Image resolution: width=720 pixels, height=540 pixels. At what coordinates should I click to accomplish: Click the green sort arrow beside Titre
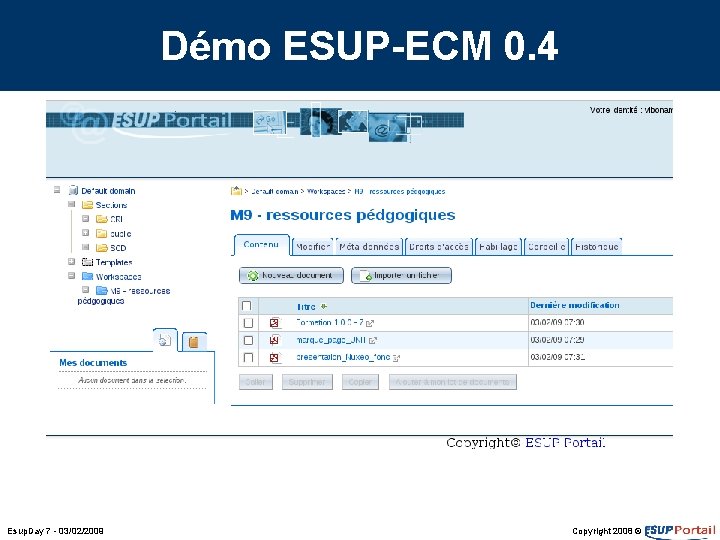[324, 306]
